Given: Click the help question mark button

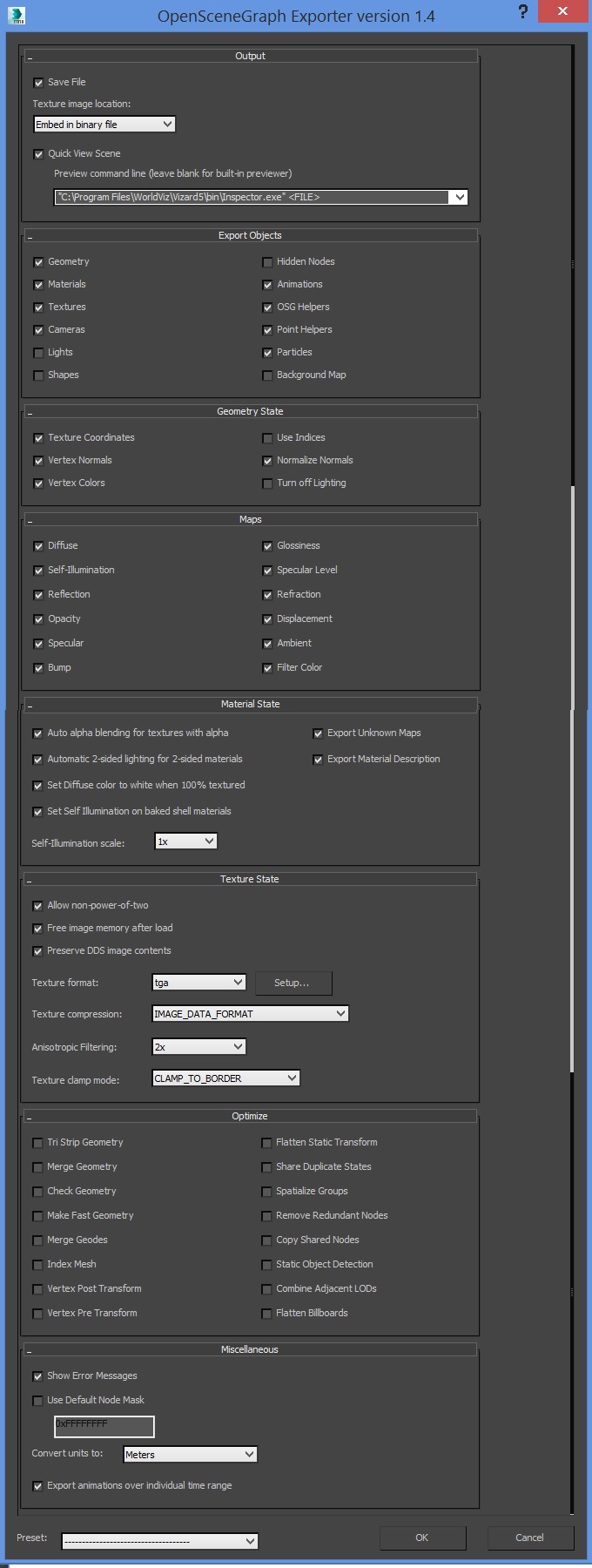Looking at the screenshot, I should click(522, 12).
